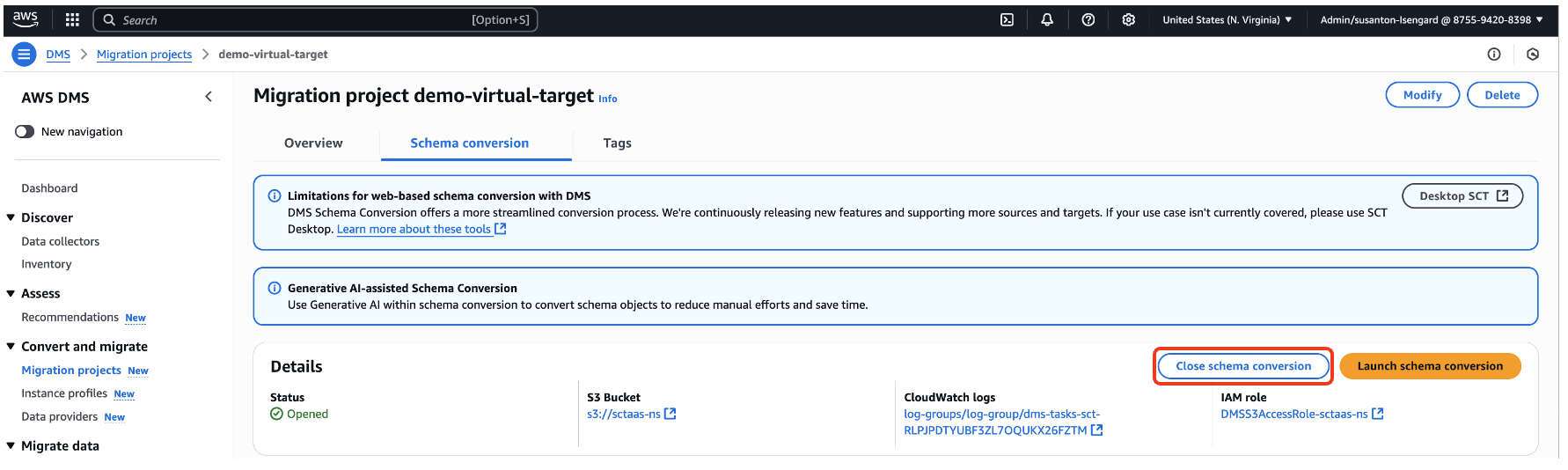
Task: Click into the AWS search field
Action: [315, 19]
